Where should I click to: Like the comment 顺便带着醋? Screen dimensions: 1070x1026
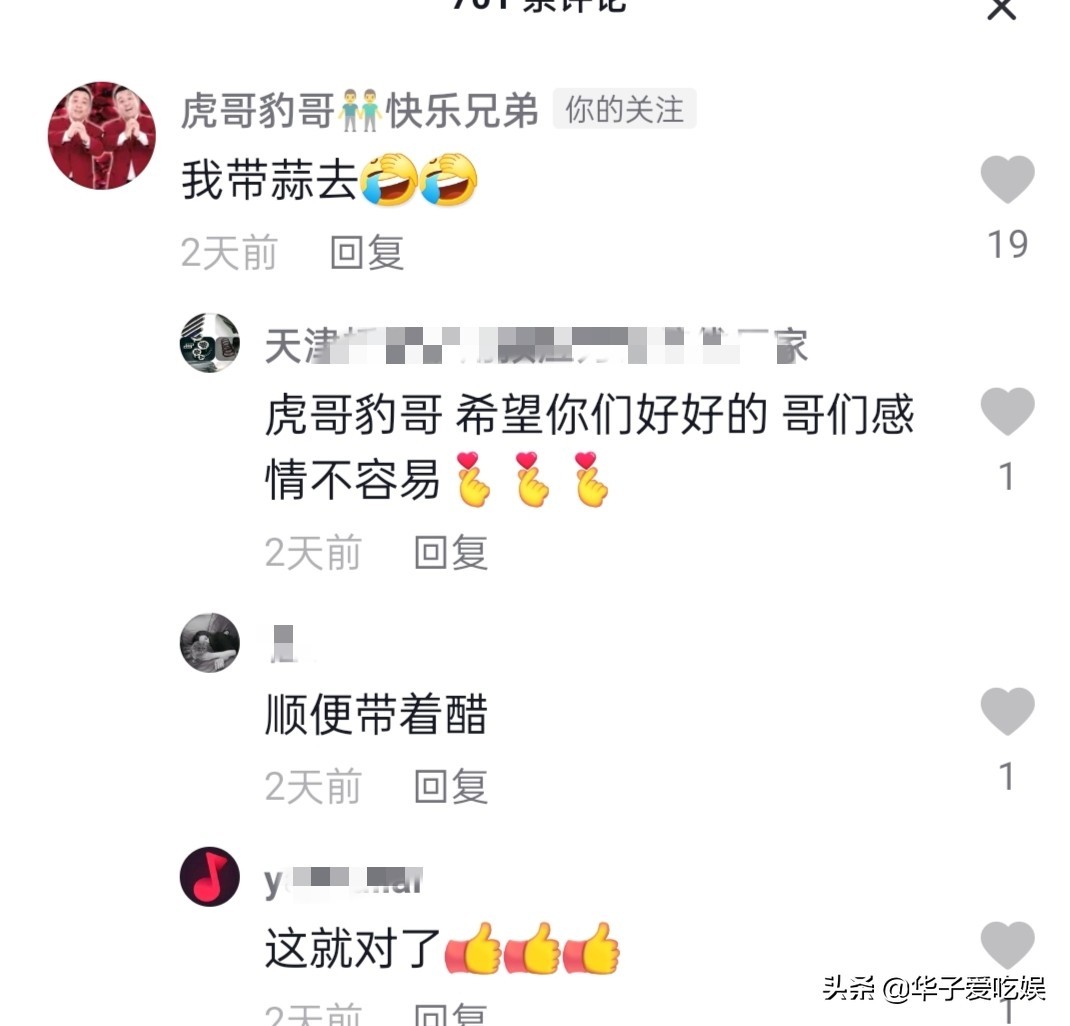click(x=1007, y=712)
